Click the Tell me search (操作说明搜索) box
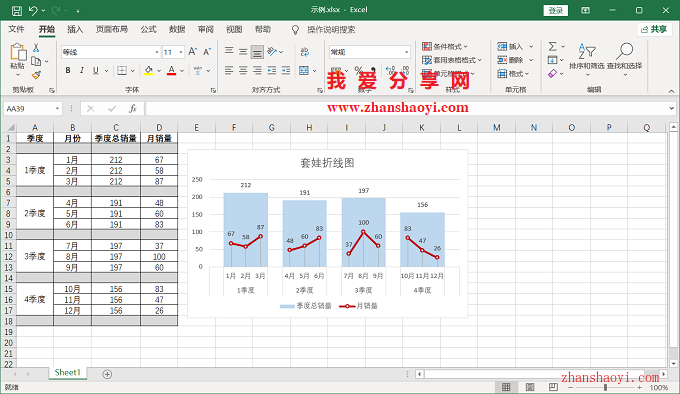The height and width of the screenshot is (394, 680). [331, 29]
